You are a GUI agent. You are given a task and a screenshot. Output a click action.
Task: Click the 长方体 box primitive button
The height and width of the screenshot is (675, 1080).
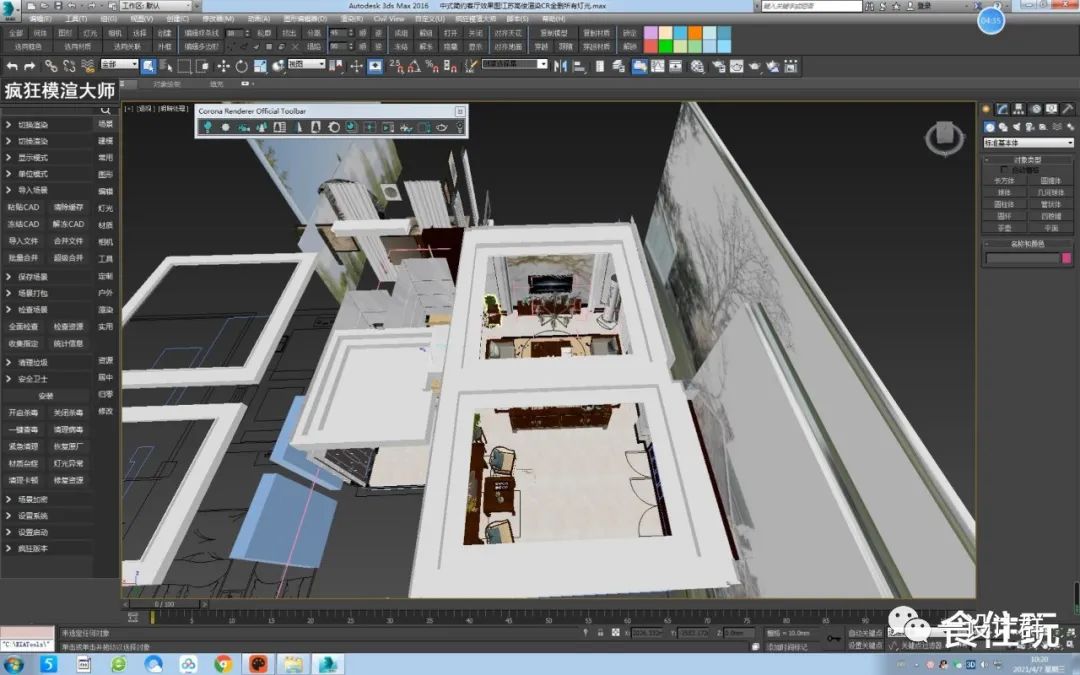click(x=1005, y=180)
